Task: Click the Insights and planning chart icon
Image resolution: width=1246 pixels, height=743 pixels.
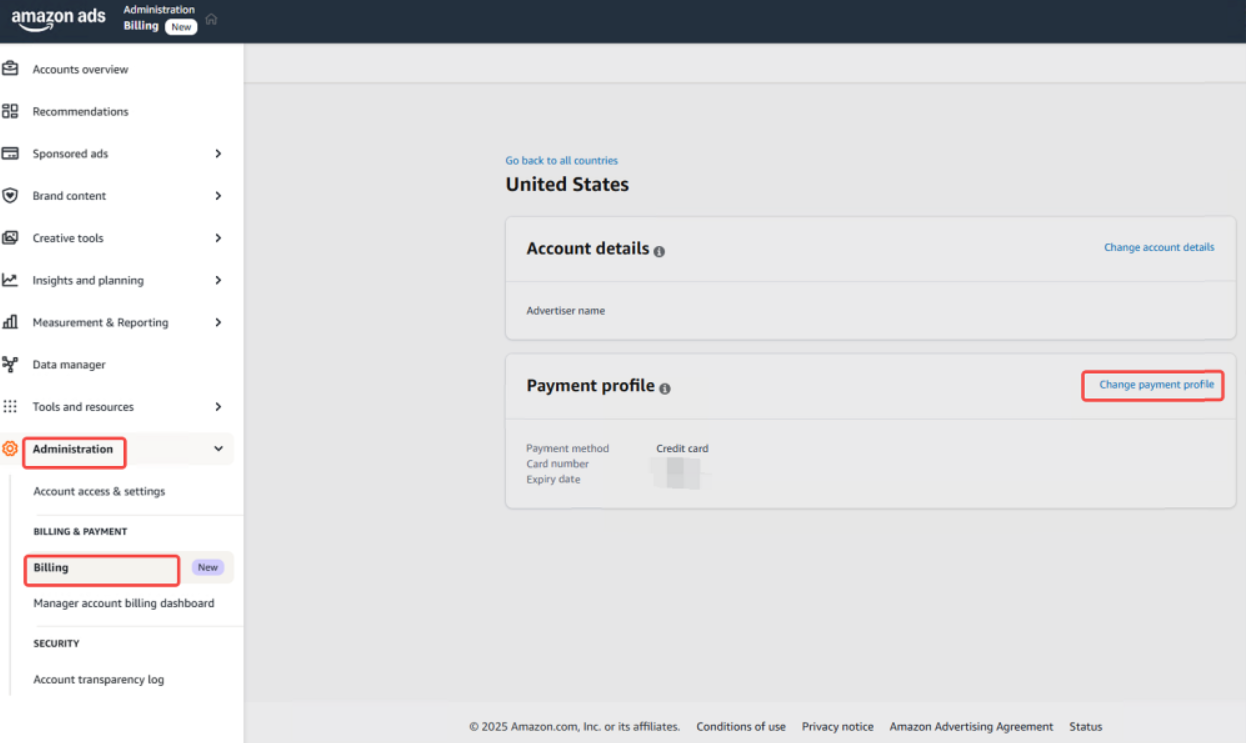Action: point(10,280)
